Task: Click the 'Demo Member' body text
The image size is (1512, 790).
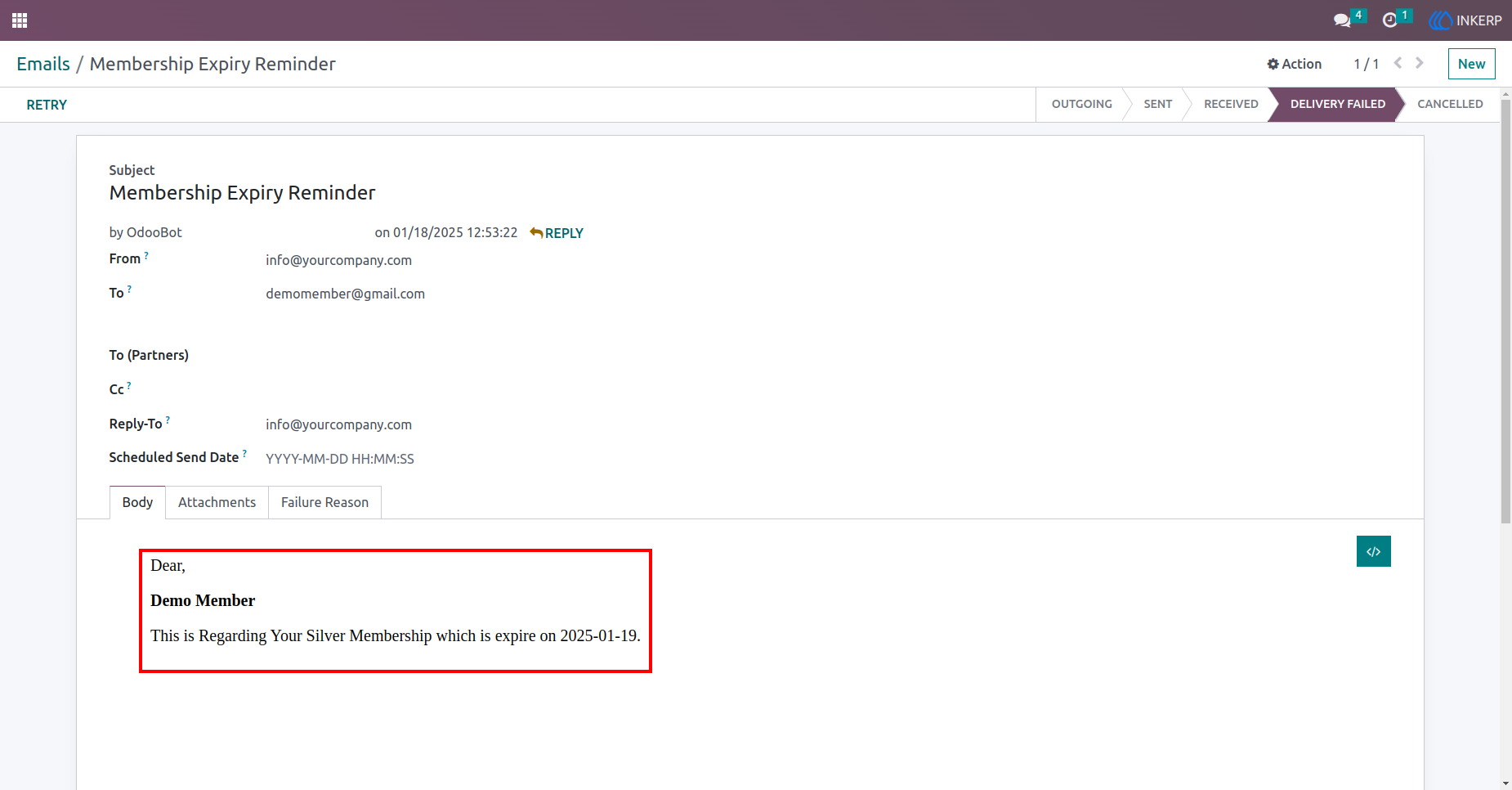Action: tap(203, 601)
